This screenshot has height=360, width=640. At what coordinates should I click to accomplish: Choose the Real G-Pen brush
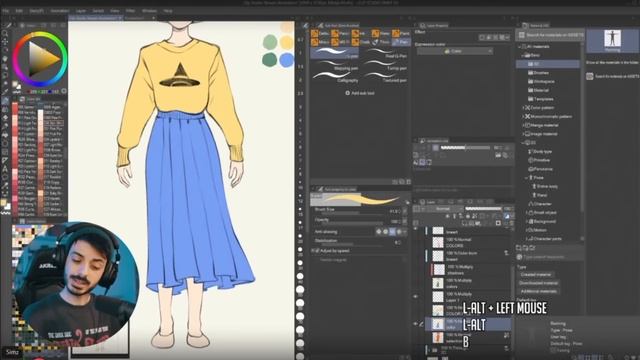pos(385,53)
